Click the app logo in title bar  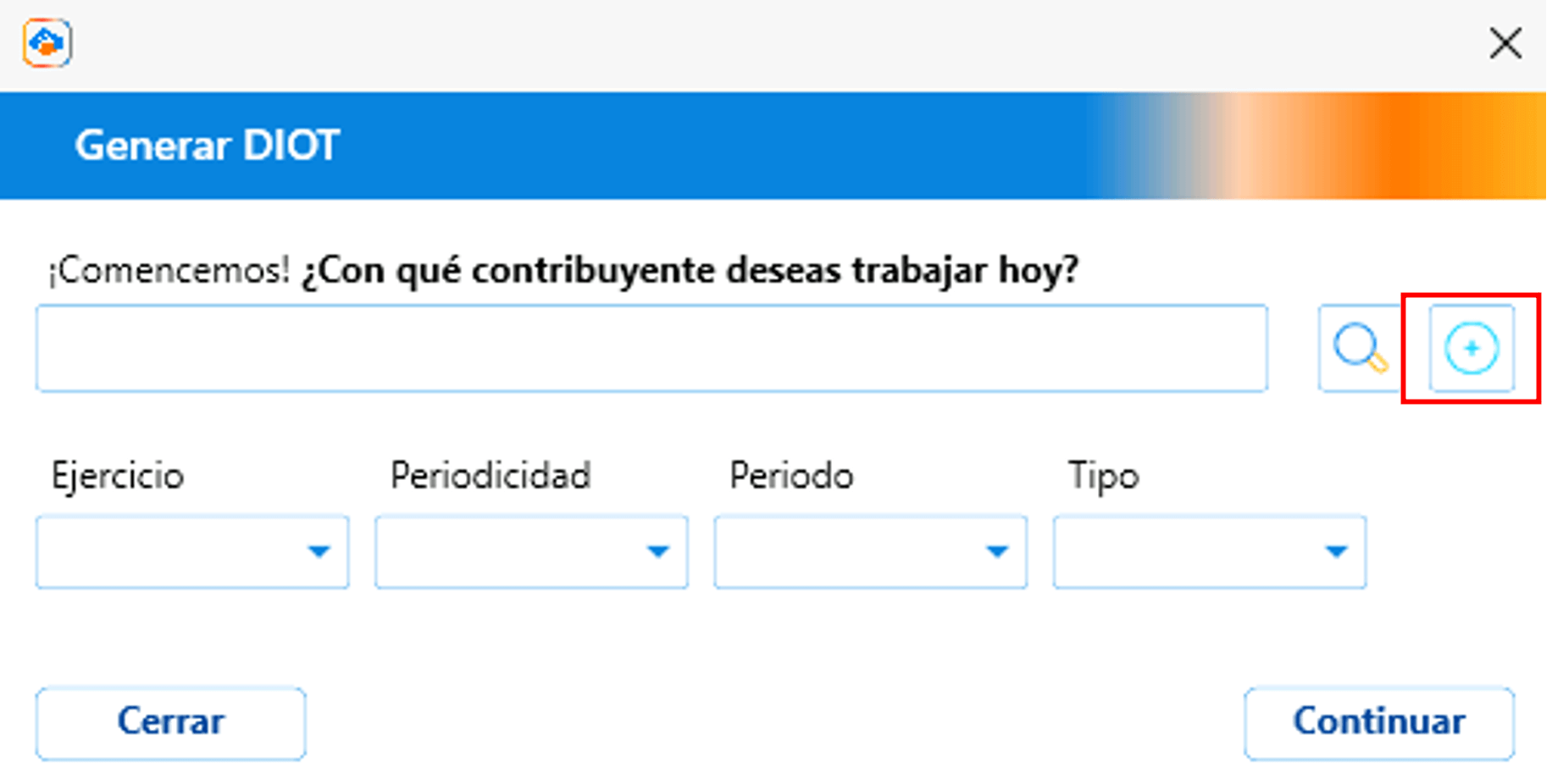coord(47,42)
